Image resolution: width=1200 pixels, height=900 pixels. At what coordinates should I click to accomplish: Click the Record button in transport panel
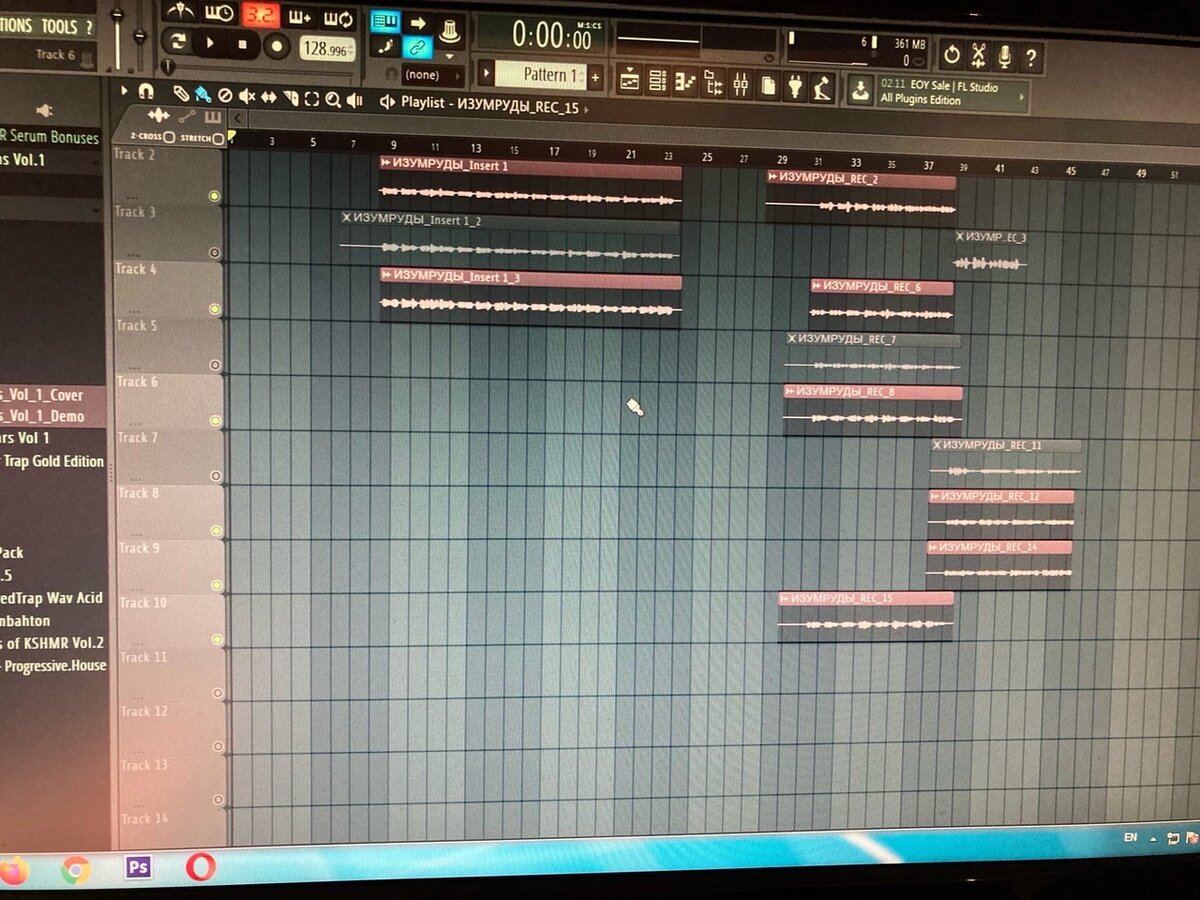[276, 45]
